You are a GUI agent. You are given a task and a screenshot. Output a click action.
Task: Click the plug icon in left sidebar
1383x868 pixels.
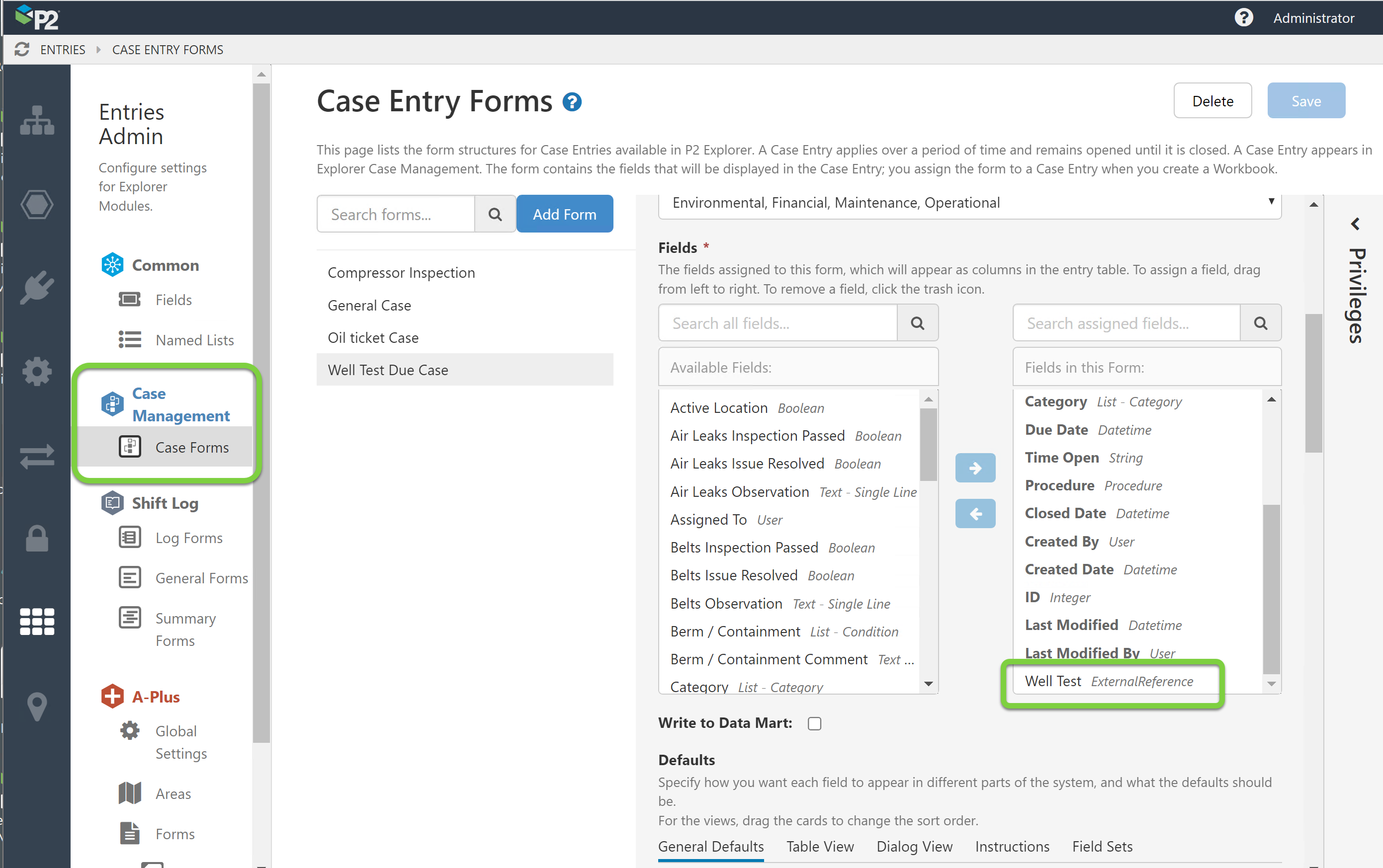[37, 288]
